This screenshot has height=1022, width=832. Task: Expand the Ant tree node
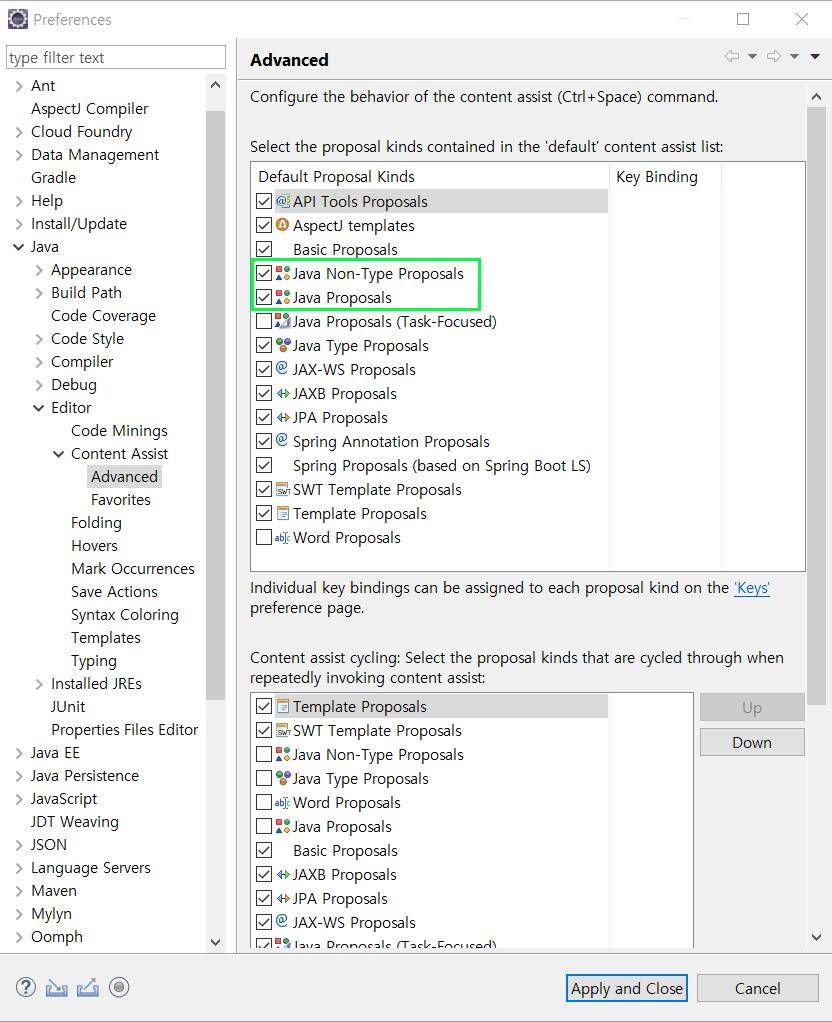(x=19, y=86)
